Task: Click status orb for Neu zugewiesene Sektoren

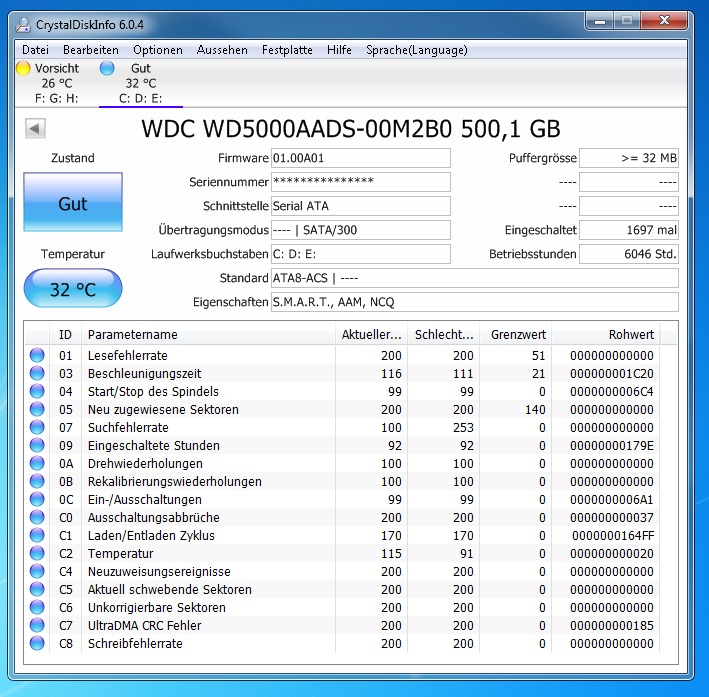Action: (37, 409)
